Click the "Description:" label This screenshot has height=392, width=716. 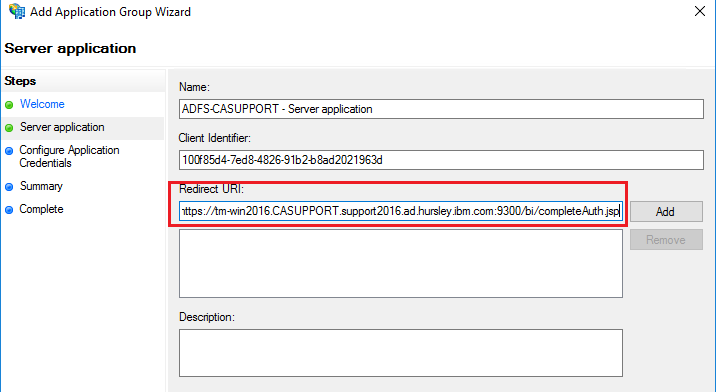click(207, 317)
